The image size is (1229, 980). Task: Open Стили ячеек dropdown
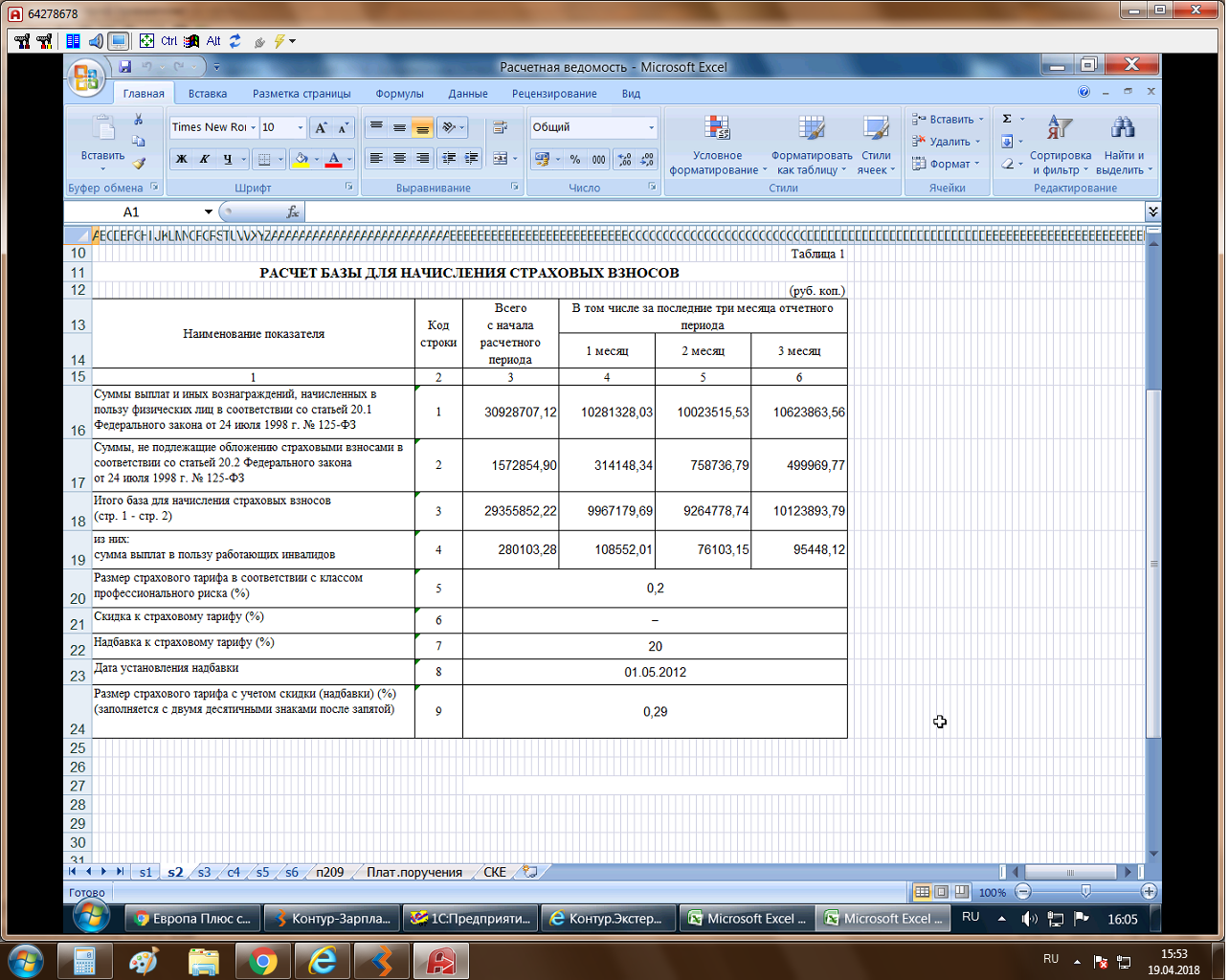(876, 144)
